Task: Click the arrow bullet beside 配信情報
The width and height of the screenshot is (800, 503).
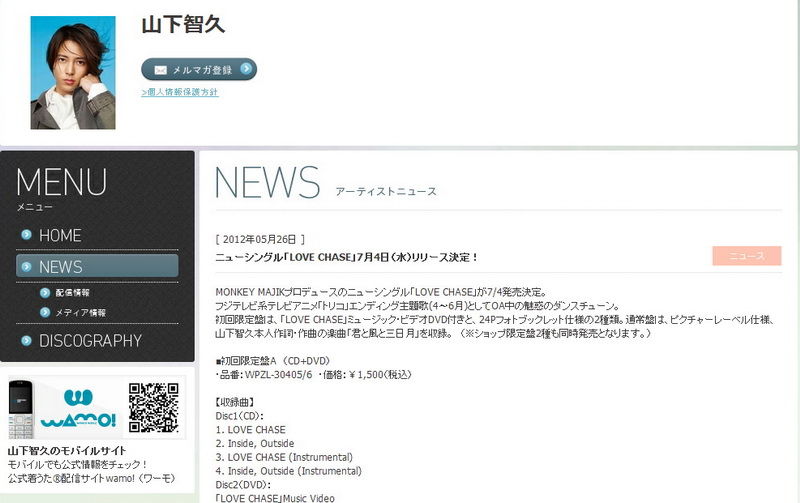Action: (45, 292)
